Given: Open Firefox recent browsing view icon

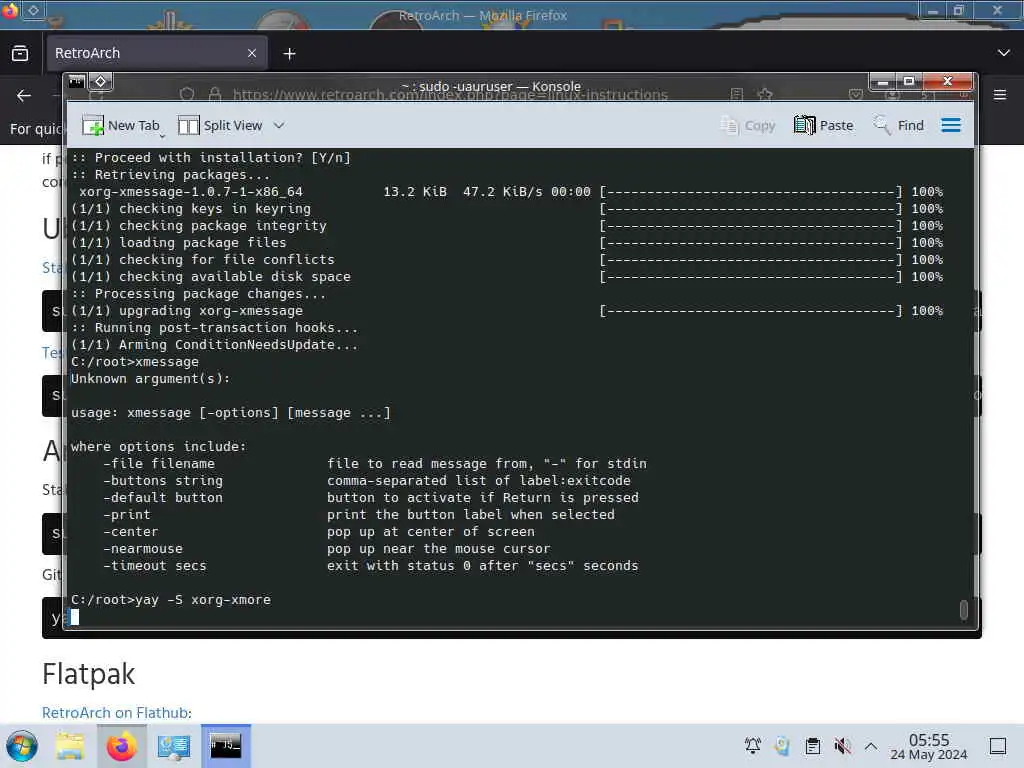Looking at the screenshot, I should pyautogui.click(x=20, y=53).
